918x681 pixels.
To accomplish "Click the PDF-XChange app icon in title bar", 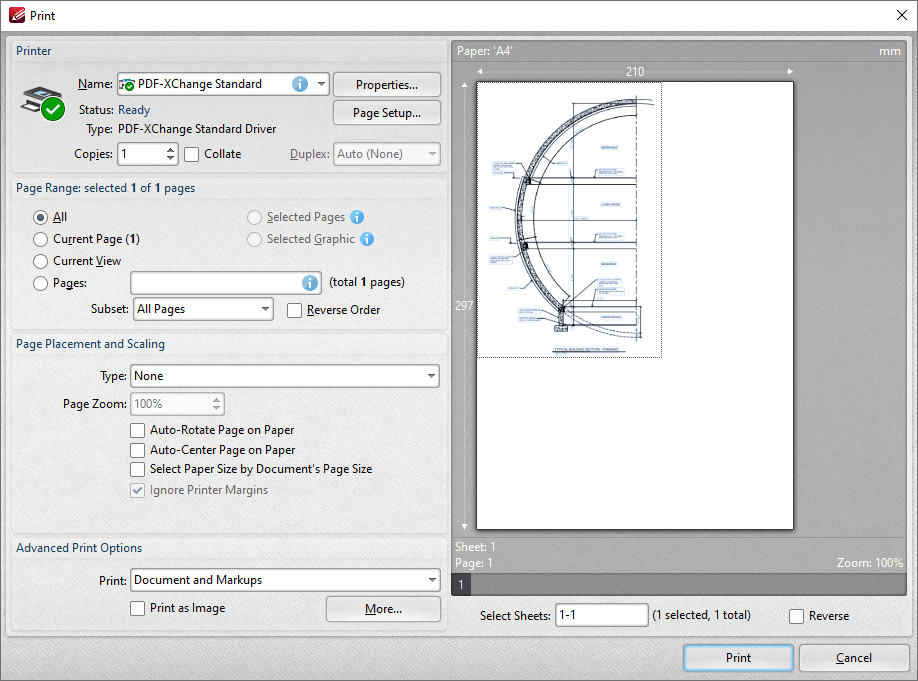I will [16, 15].
